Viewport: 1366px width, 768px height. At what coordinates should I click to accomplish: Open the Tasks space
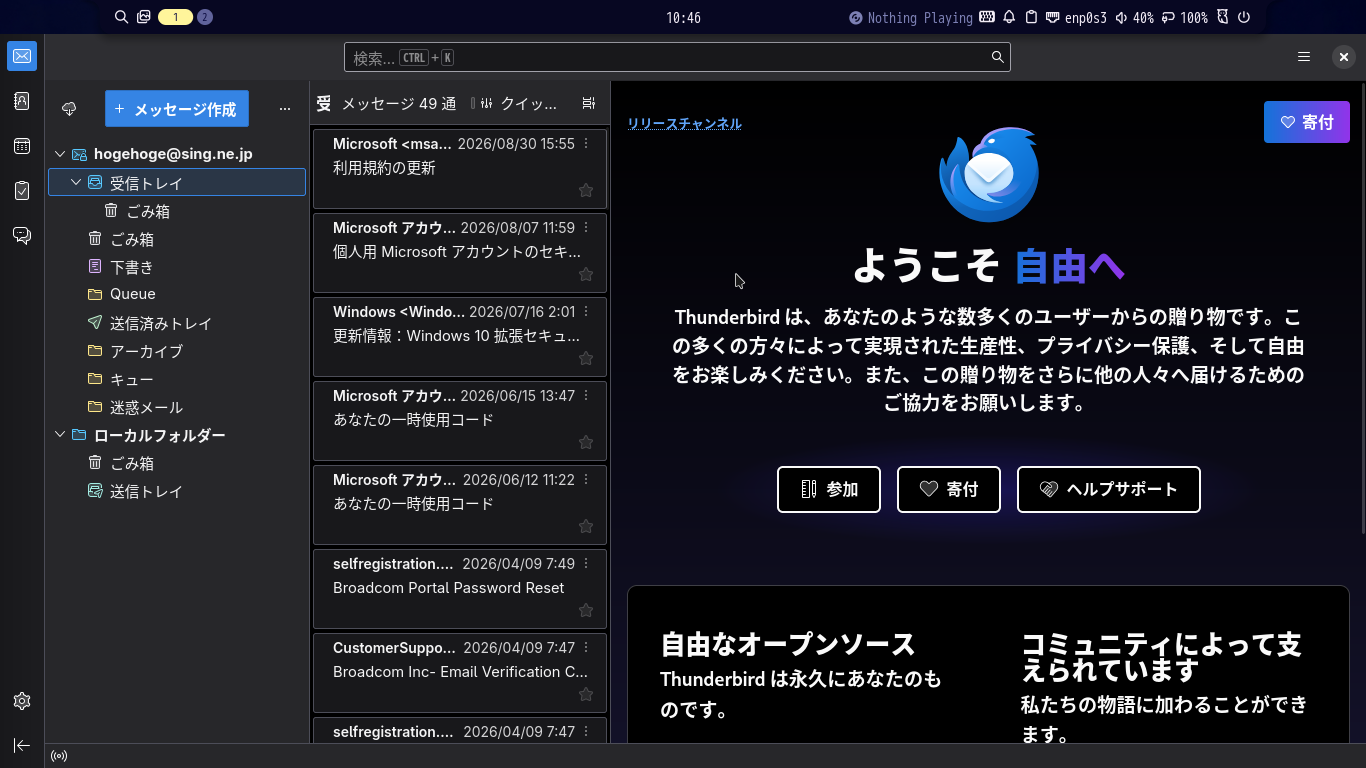pyautogui.click(x=22, y=190)
